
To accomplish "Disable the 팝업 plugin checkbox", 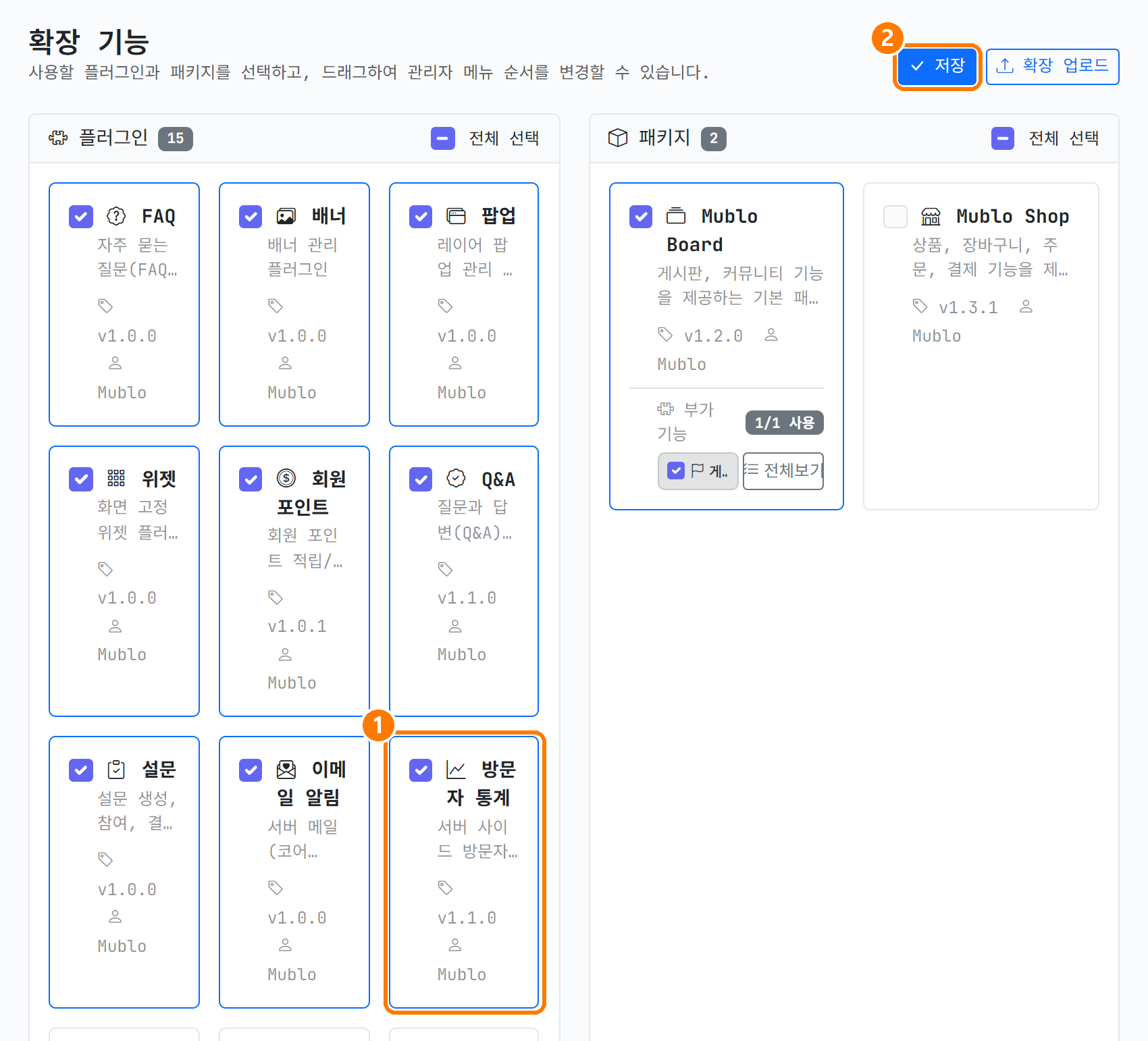I will (421, 217).
